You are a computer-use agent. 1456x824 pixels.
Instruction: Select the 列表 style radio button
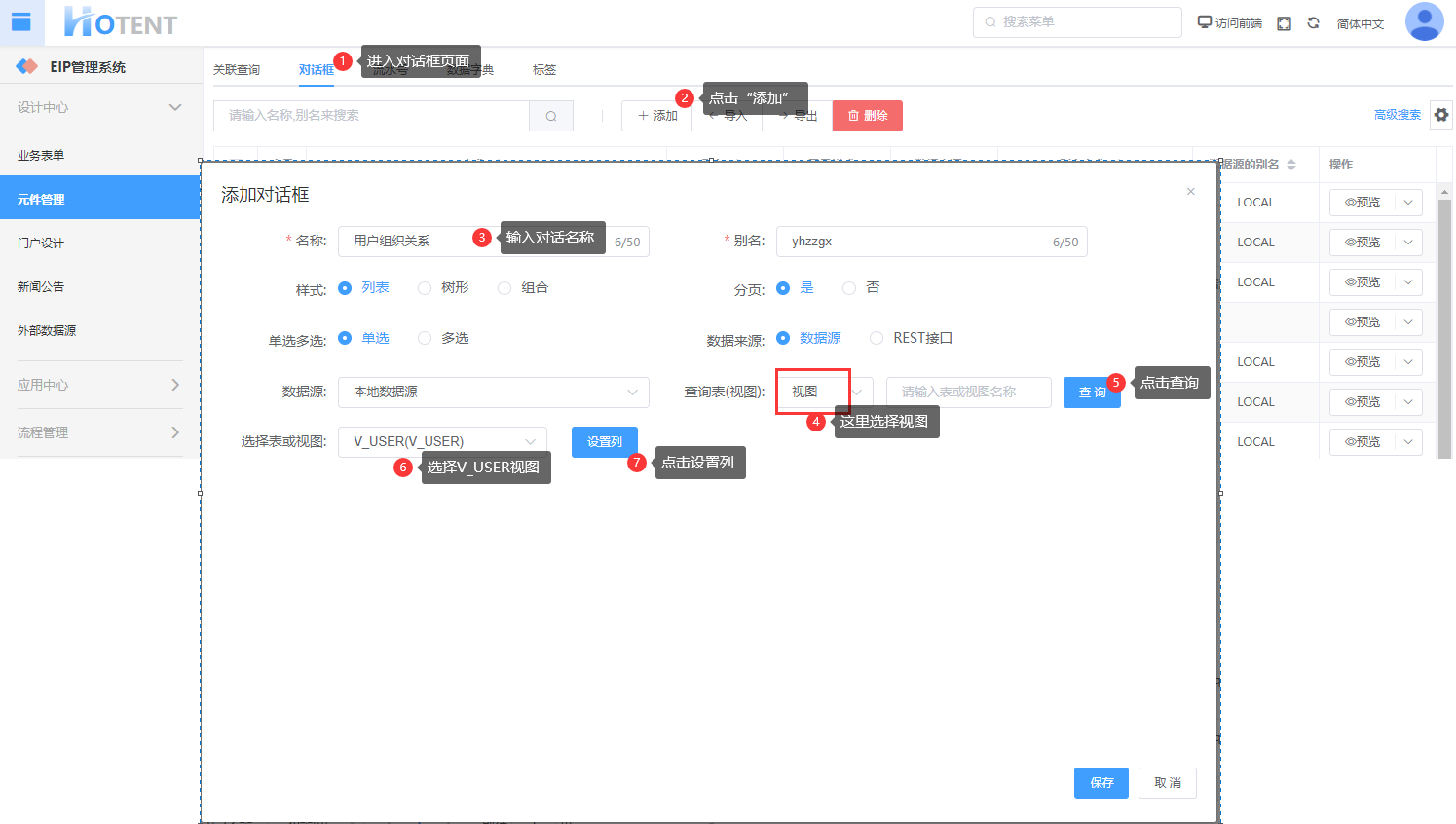(345, 288)
